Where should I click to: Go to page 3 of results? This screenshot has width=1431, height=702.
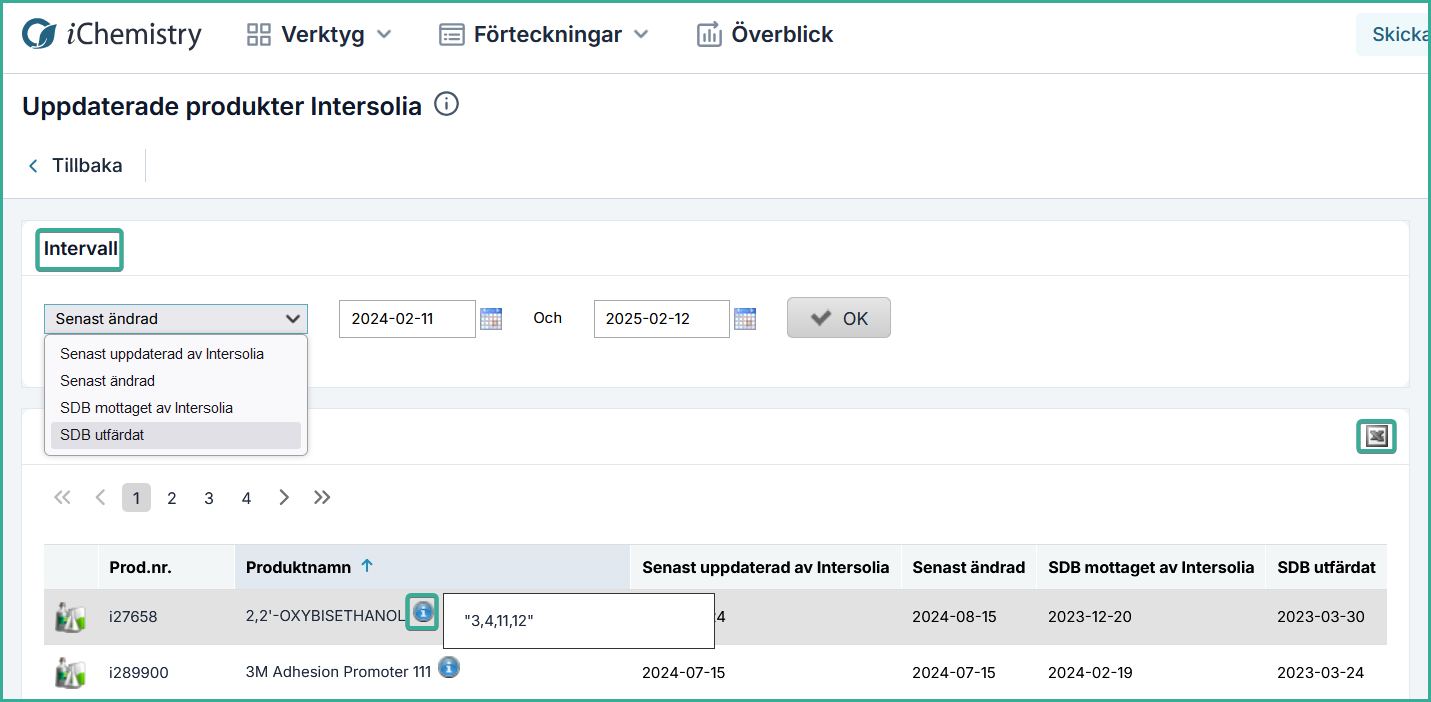pos(209,498)
